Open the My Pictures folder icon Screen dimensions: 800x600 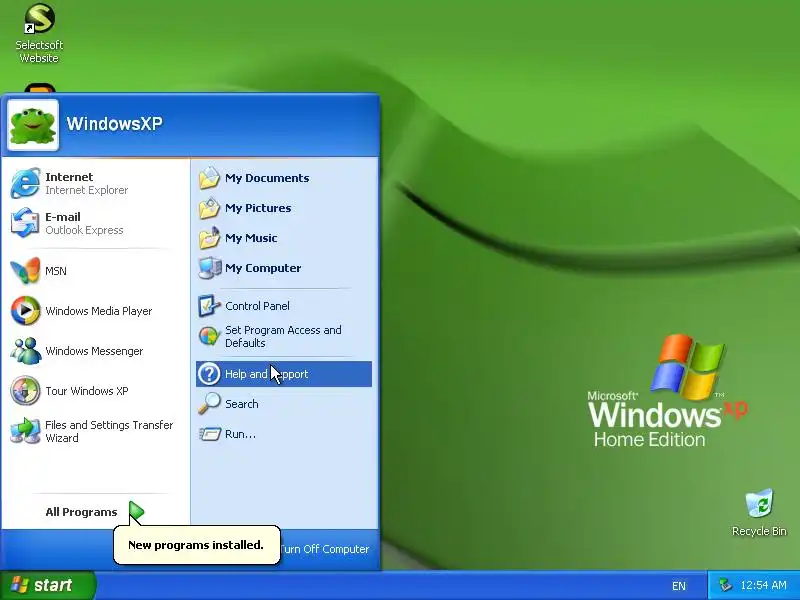coord(209,208)
